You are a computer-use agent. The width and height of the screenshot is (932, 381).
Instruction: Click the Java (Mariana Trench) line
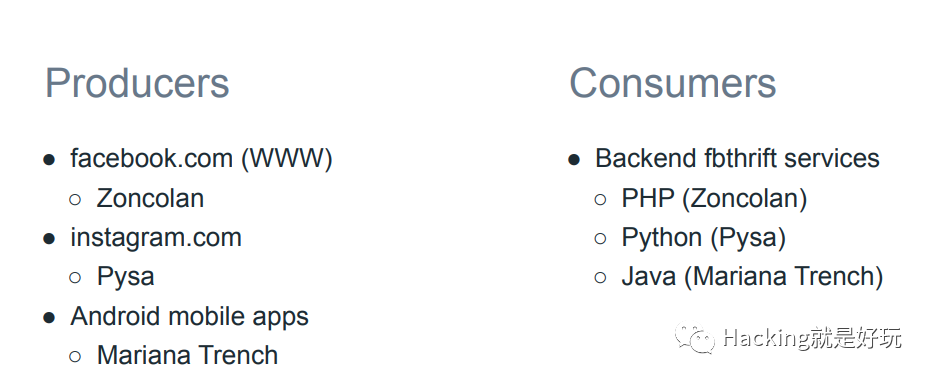coord(752,277)
